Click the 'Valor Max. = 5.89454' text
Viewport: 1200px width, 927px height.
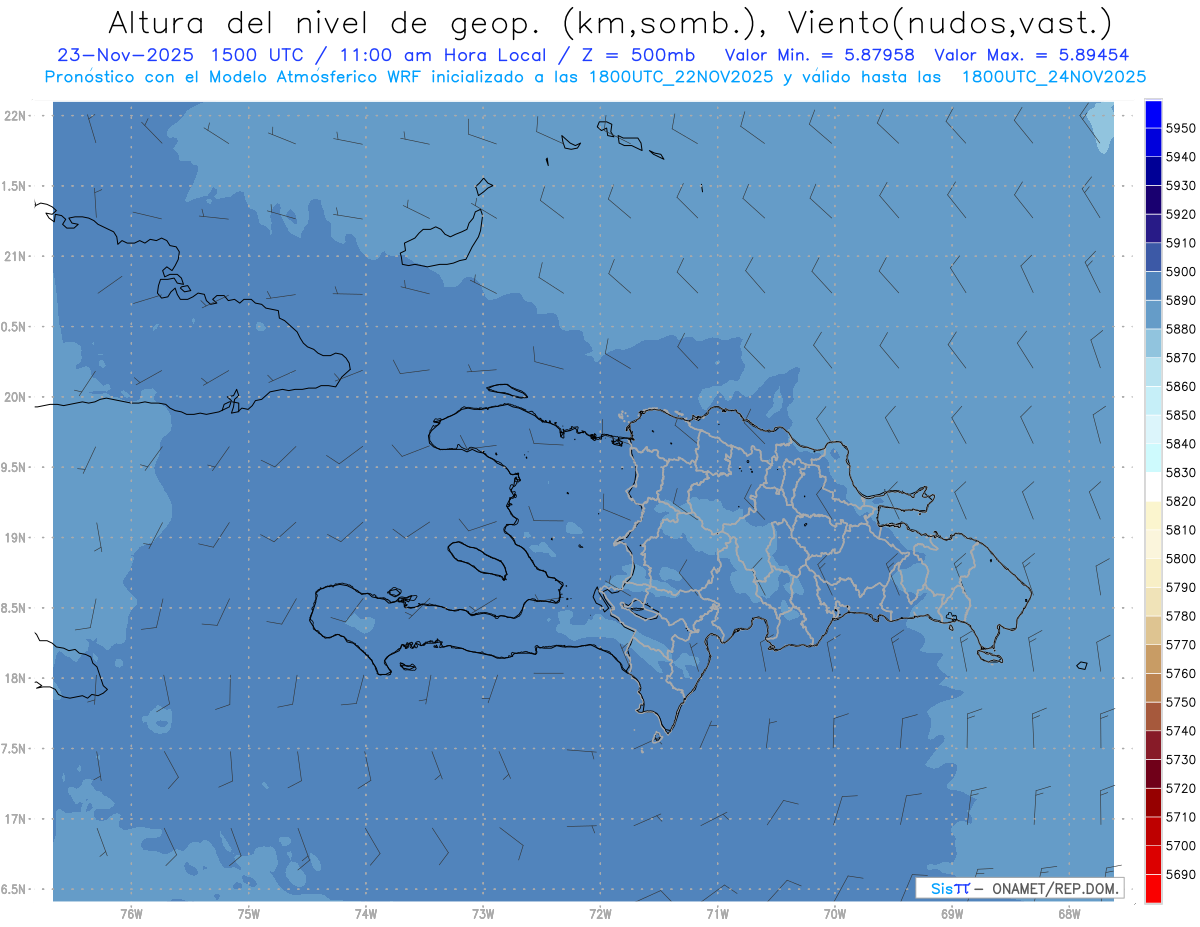[1031, 55]
